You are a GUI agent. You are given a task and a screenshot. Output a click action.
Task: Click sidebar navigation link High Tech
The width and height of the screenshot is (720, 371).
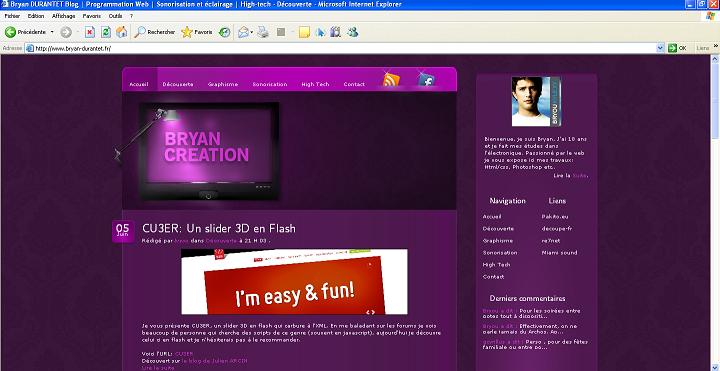pos(496,264)
